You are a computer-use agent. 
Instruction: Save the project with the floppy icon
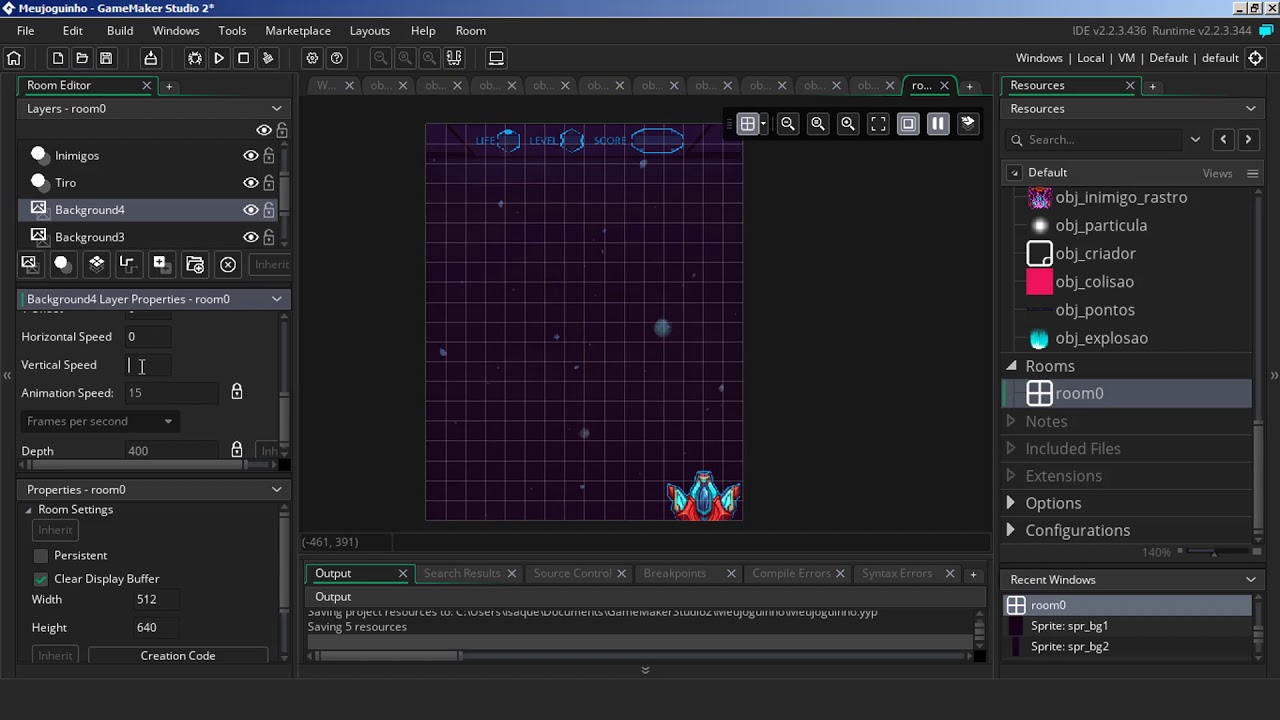pos(106,58)
